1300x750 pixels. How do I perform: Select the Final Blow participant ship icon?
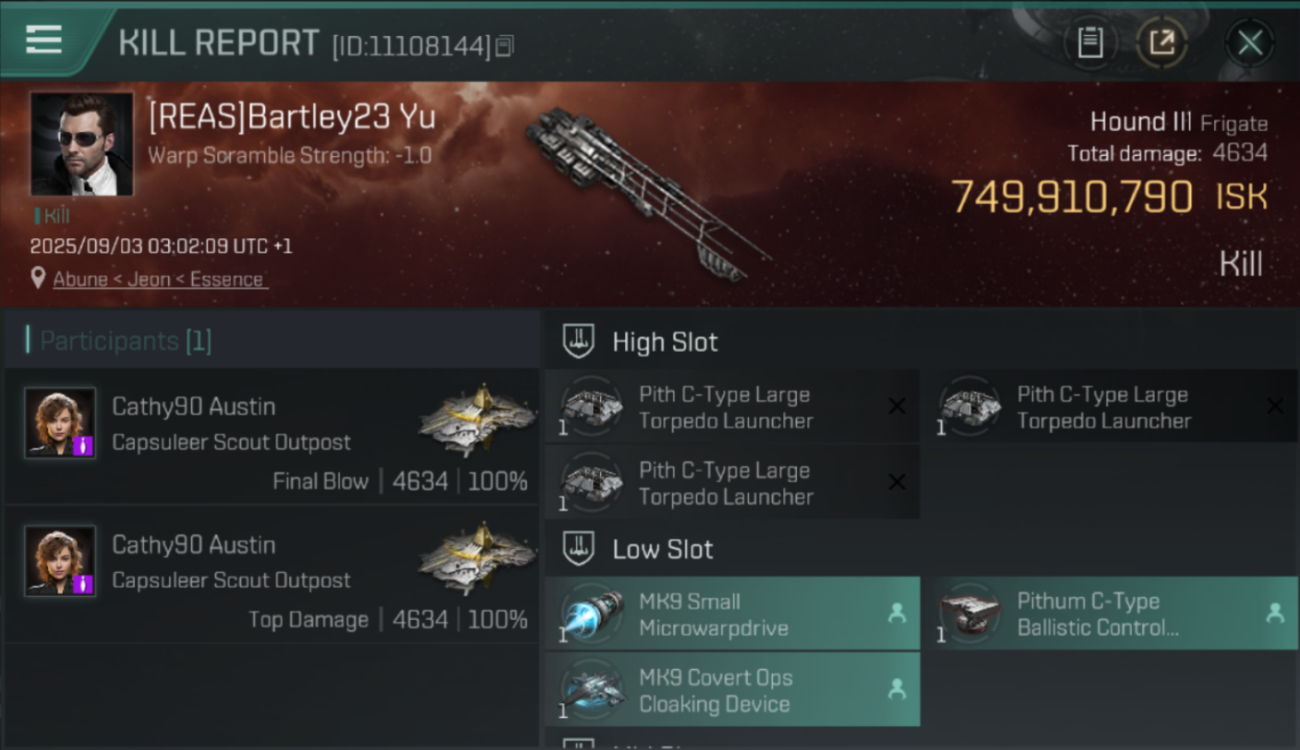(x=476, y=420)
